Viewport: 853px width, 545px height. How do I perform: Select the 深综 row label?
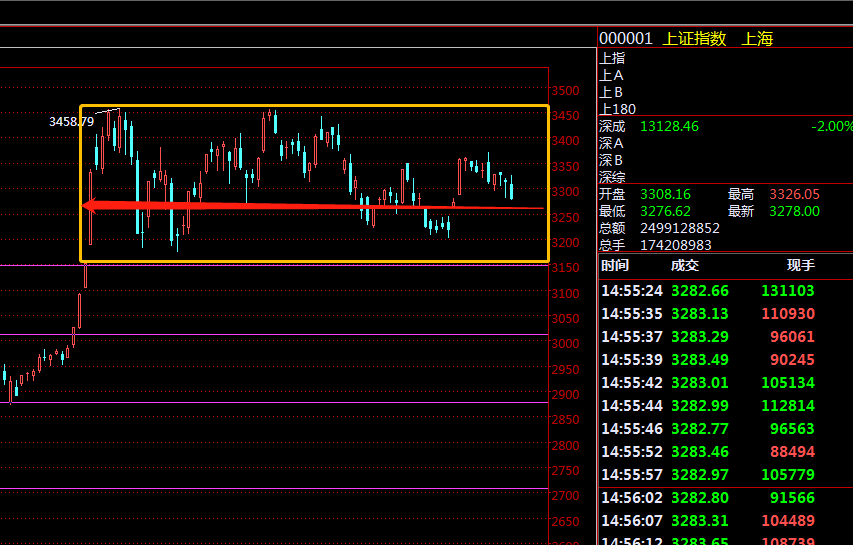pos(612,177)
